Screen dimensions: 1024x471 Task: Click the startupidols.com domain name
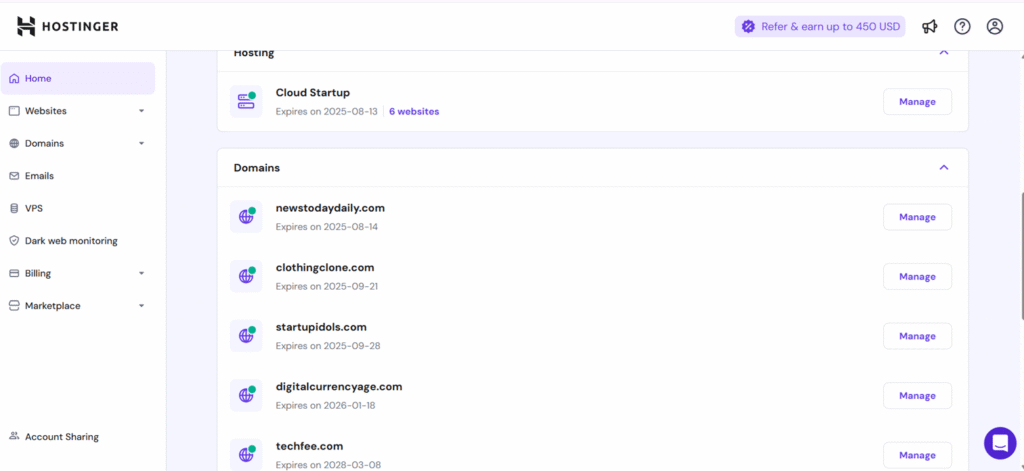[321, 327]
